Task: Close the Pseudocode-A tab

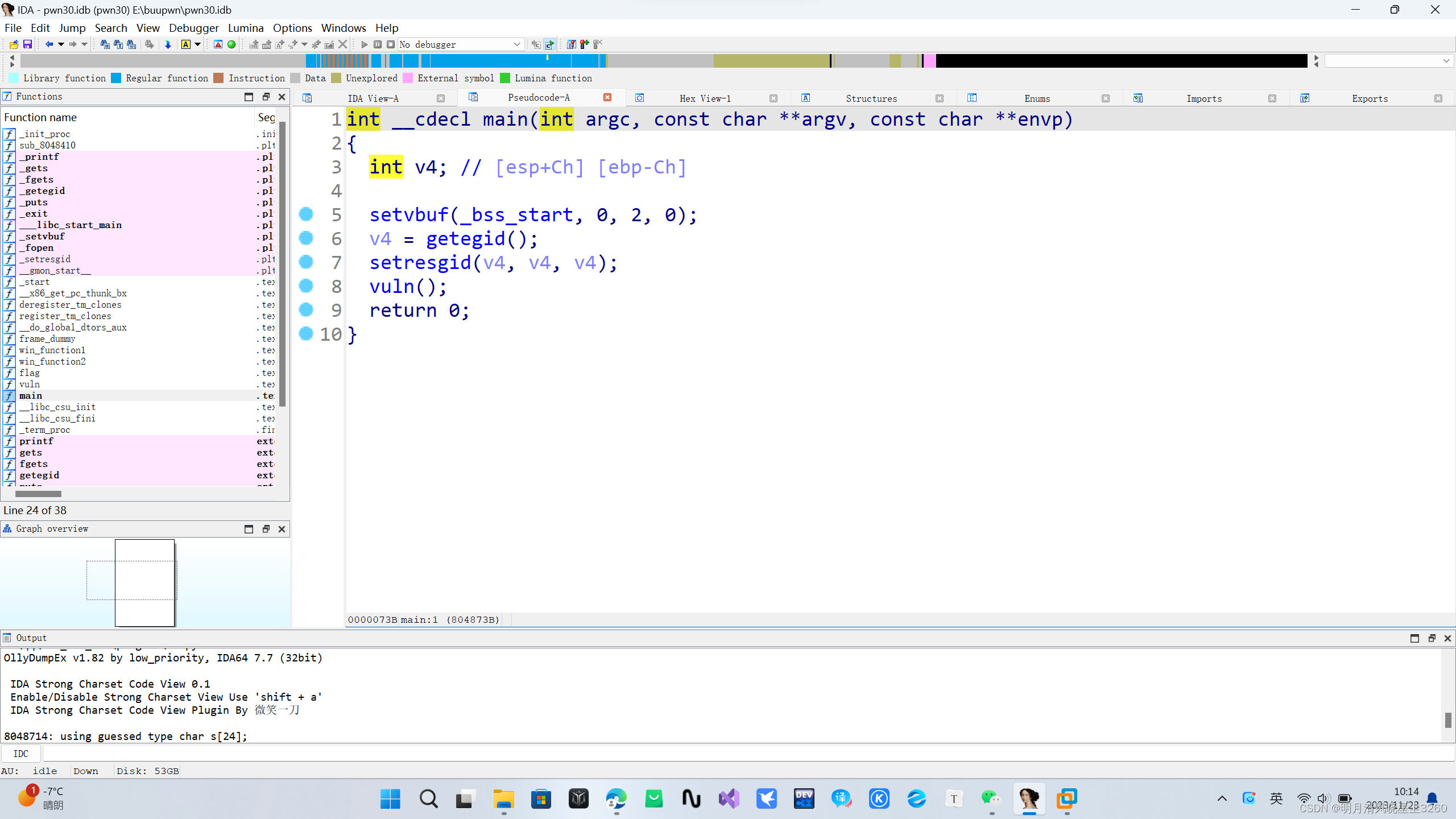Action: [x=607, y=97]
